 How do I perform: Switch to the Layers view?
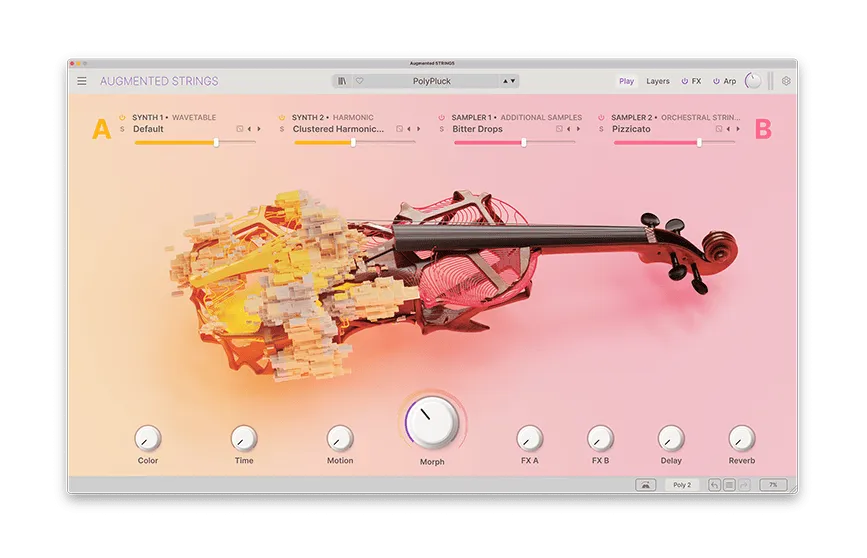pos(658,81)
